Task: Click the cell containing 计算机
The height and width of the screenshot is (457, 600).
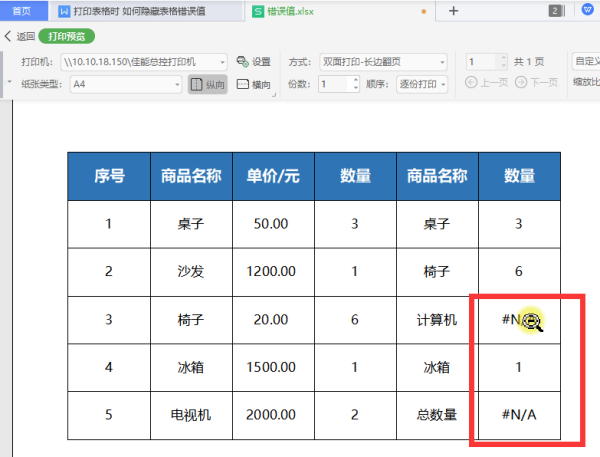Action: point(437,320)
